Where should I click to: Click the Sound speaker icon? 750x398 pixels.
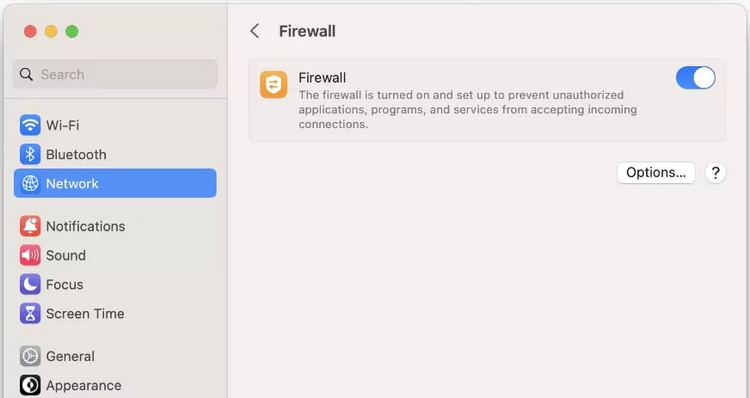[30, 255]
